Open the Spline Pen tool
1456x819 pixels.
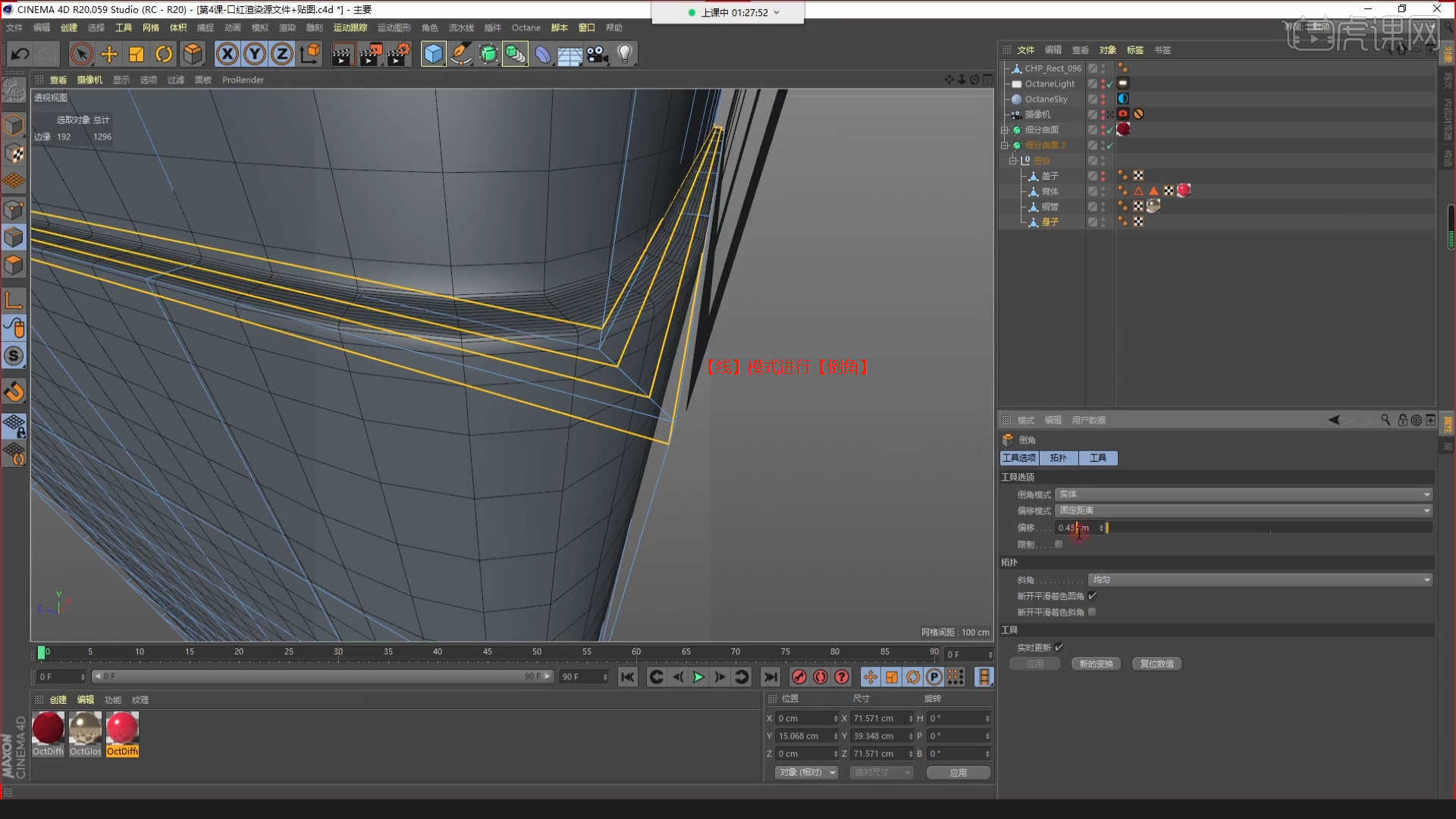pos(460,54)
